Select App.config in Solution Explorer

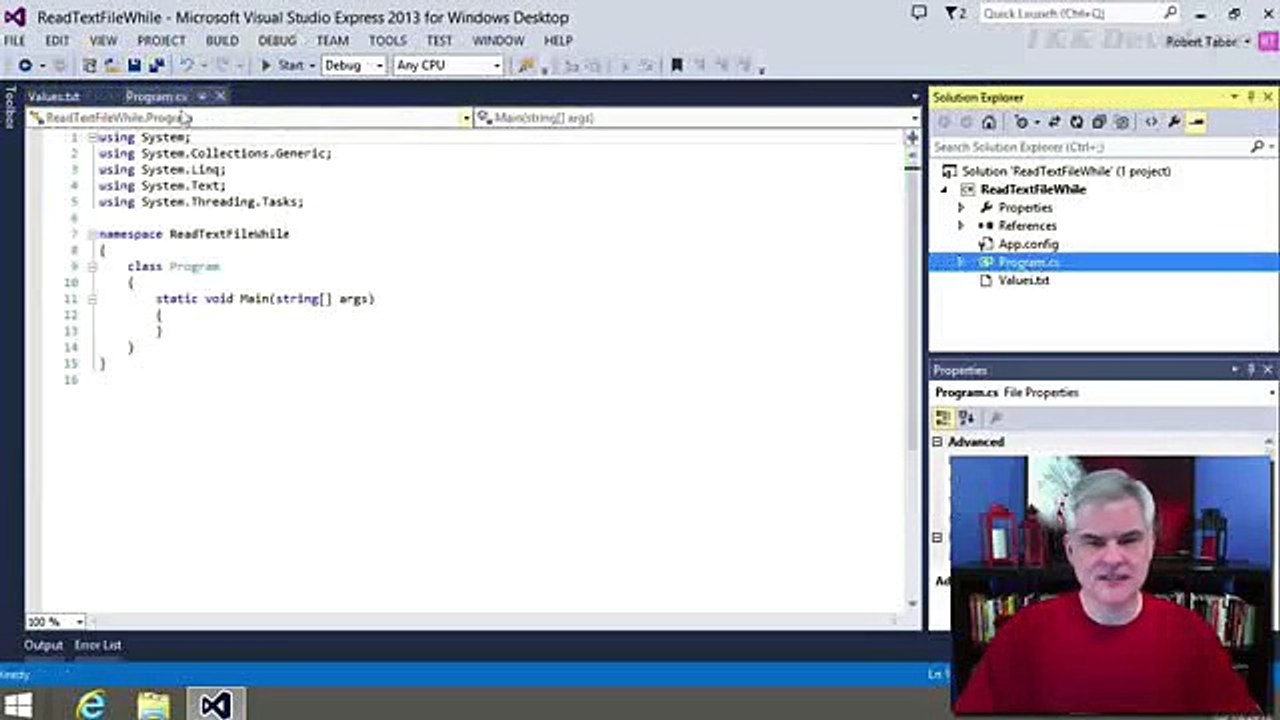tap(1028, 244)
